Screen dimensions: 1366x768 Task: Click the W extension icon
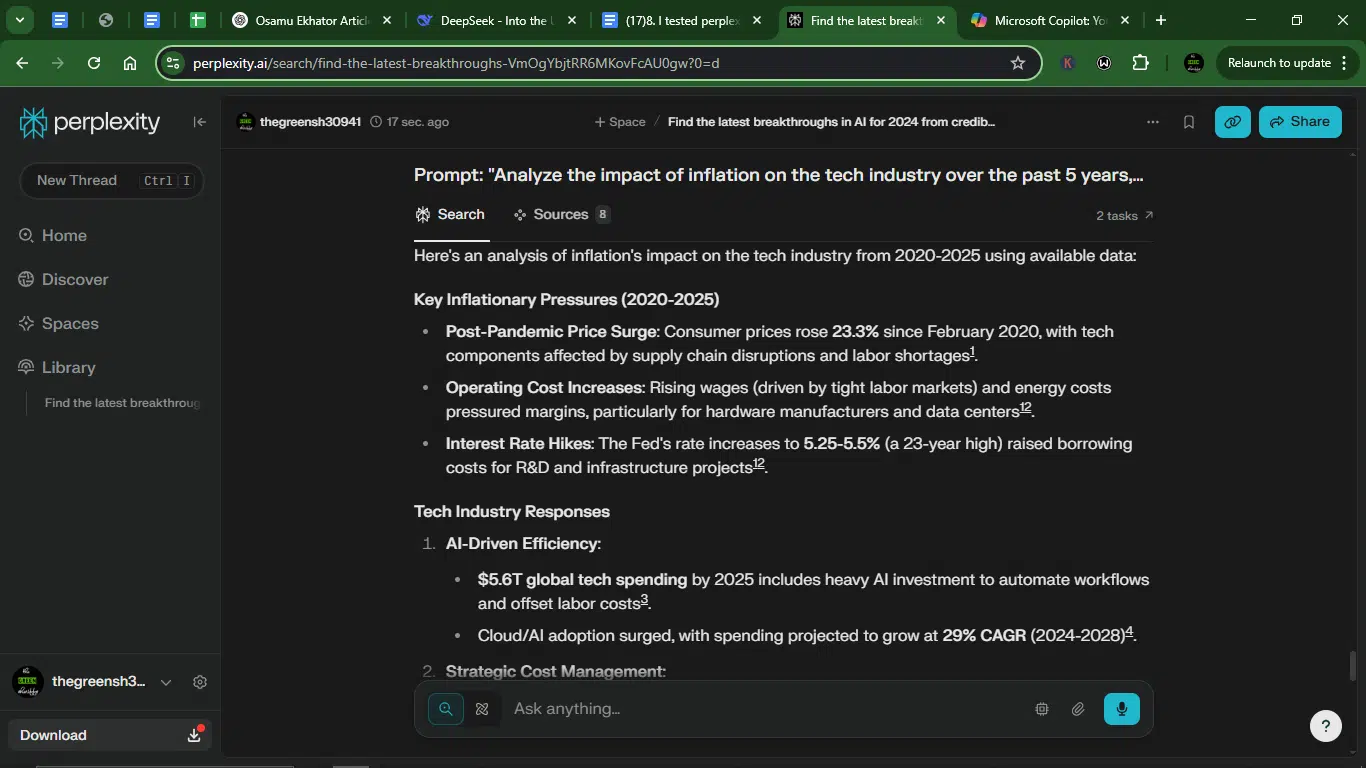(x=1104, y=63)
